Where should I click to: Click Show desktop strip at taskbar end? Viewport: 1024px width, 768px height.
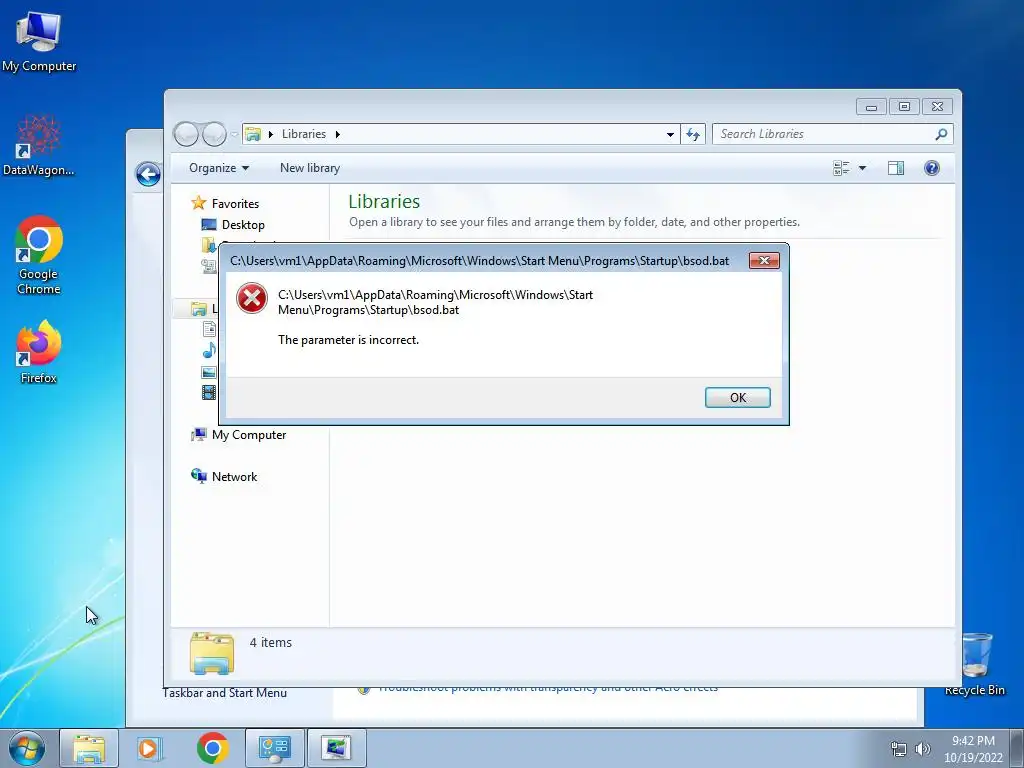(x=1017, y=748)
